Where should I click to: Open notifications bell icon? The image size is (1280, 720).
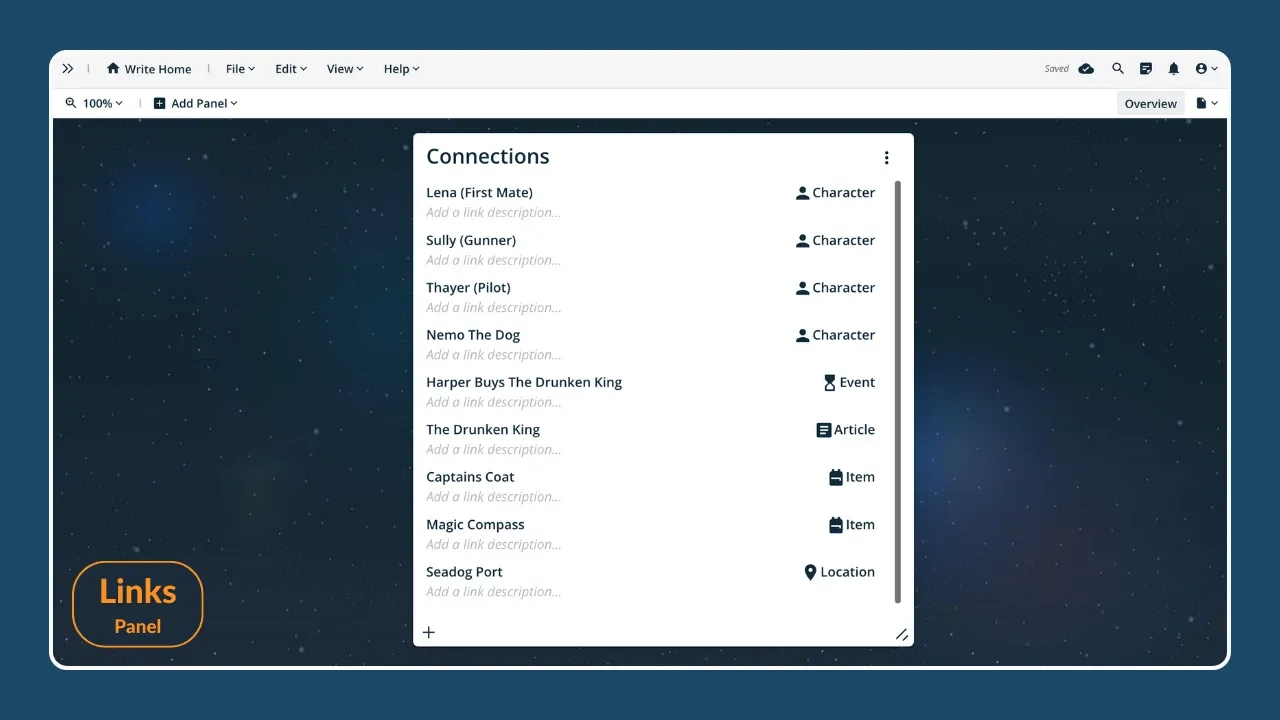pyautogui.click(x=1174, y=69)
